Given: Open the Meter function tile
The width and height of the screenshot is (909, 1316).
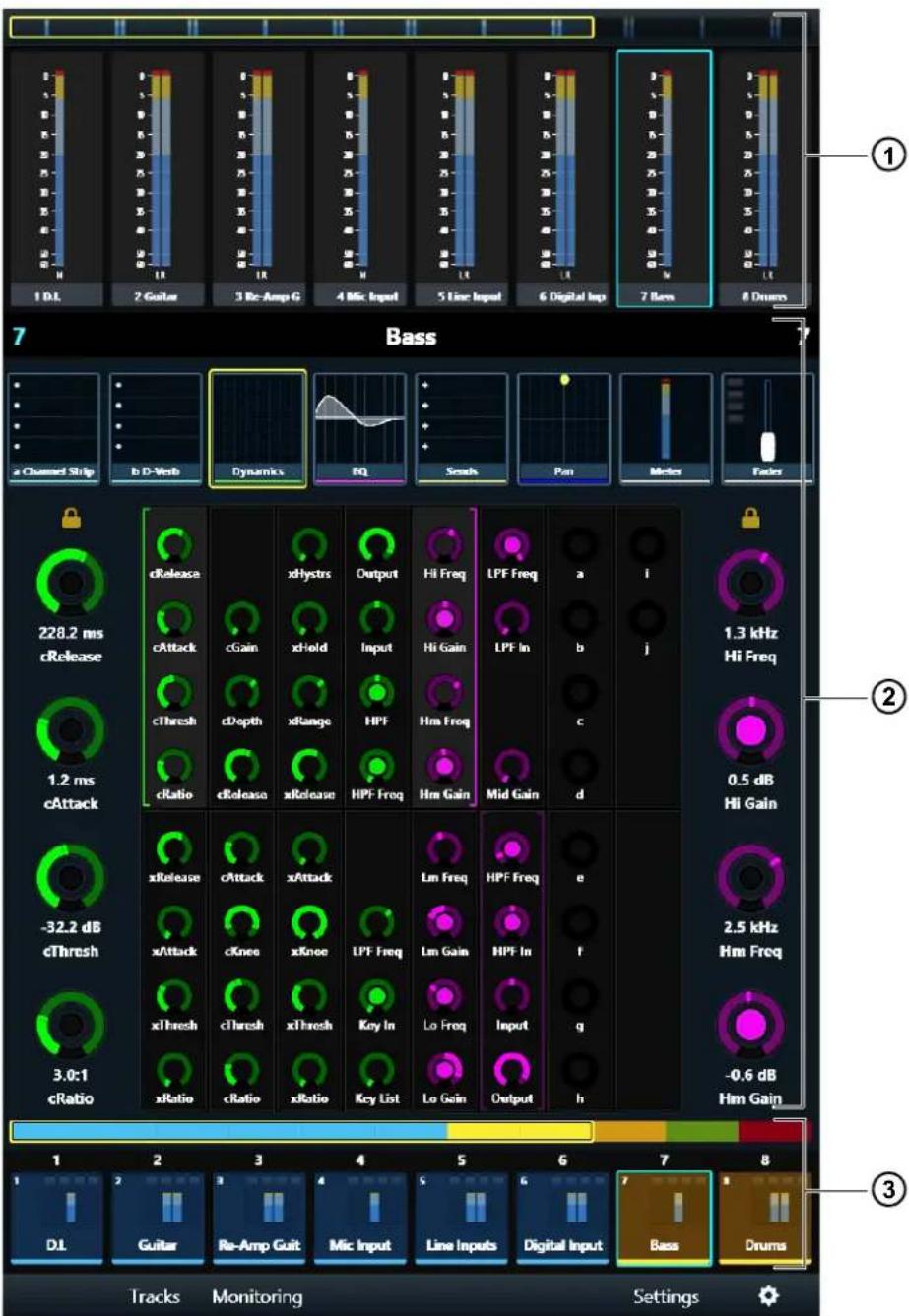Looking at the screenshot, I should 666,429.
